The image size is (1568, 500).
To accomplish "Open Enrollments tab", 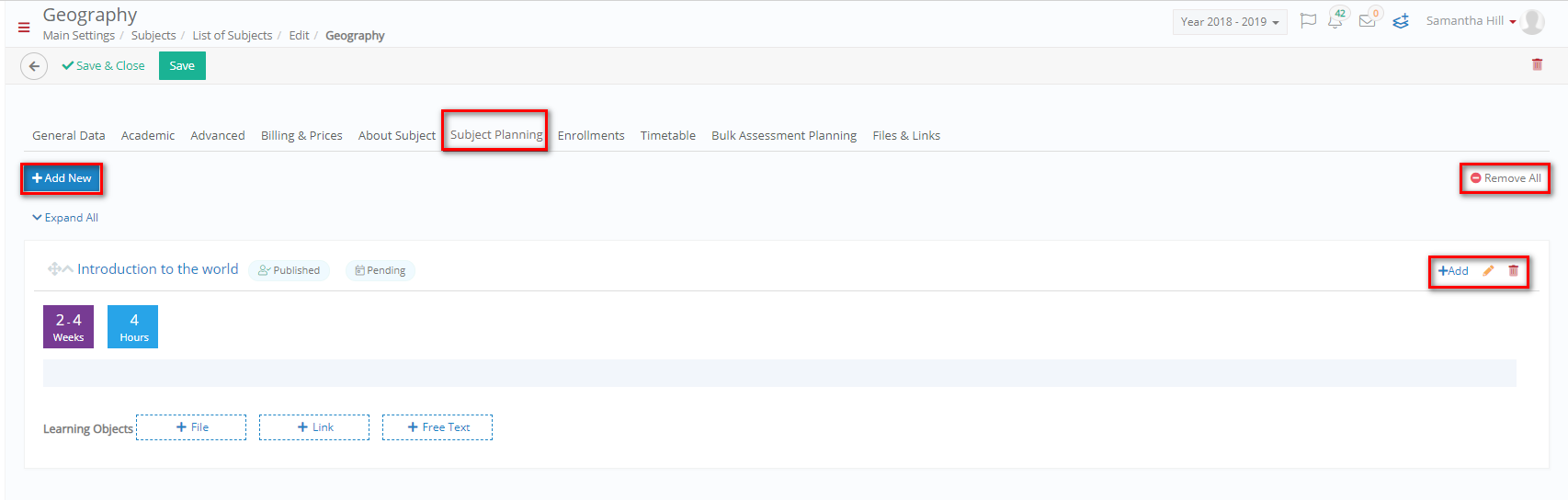I will tap(591, 135).
